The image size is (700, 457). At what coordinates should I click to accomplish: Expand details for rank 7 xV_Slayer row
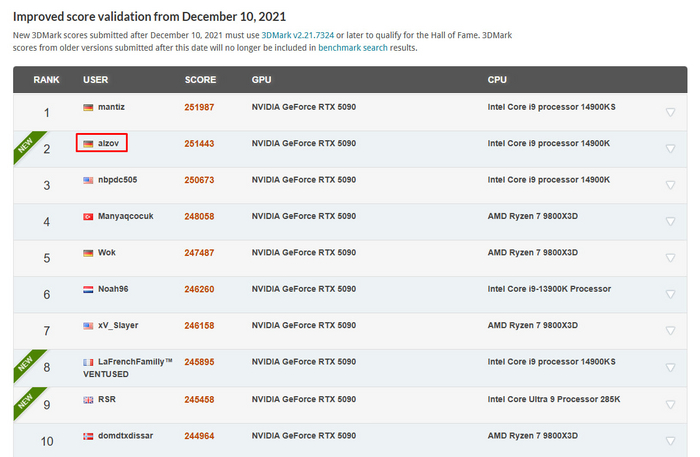(x=670, y=331)
